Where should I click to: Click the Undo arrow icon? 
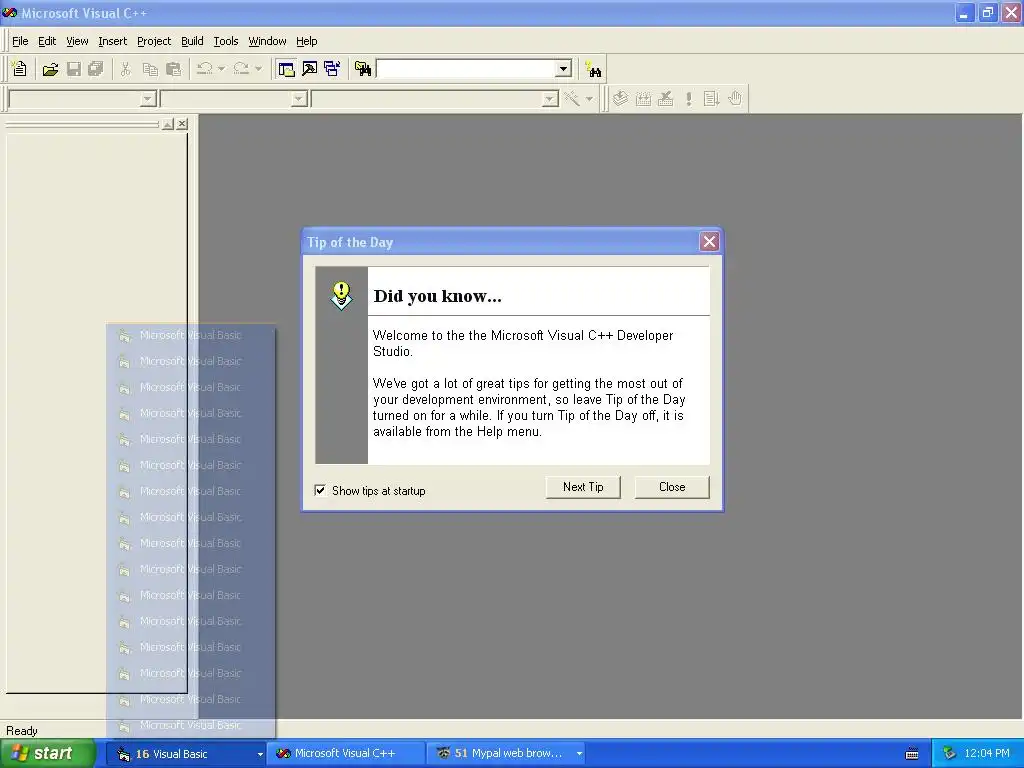tap(204, 69)
